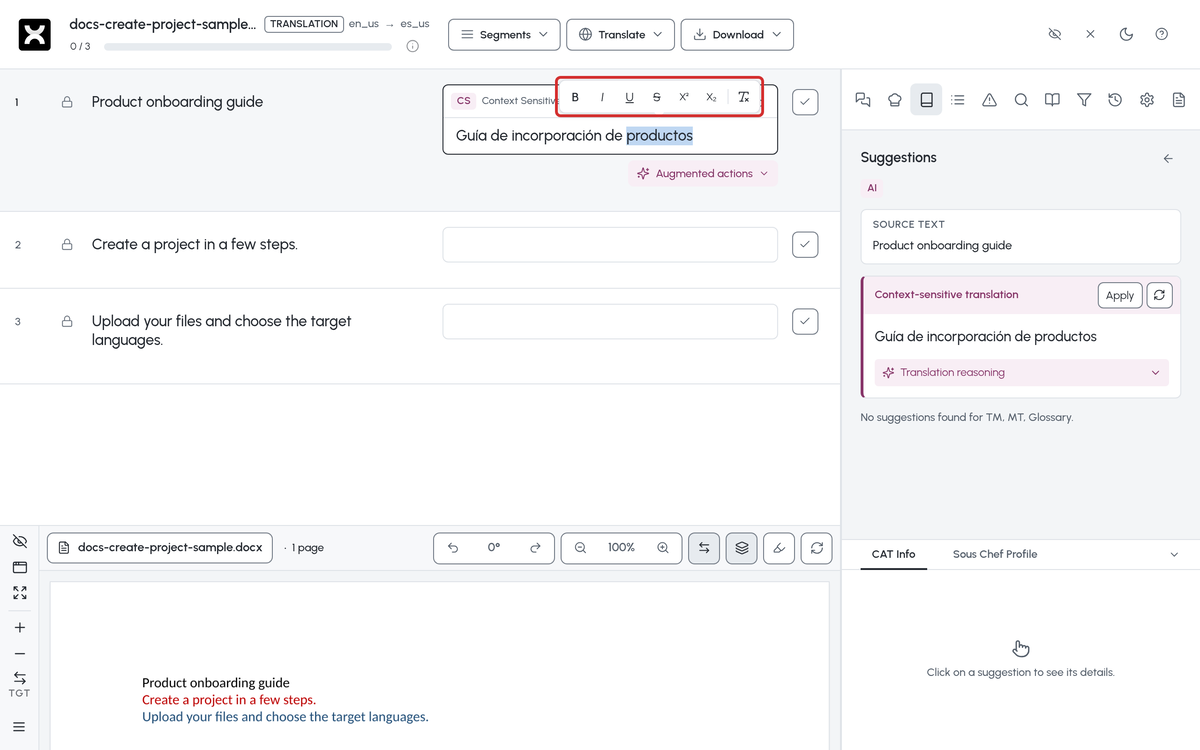Click the eraser icon in preview toolbar
Screen dimensions: 1200x750
pyautogui.click(x=779, y=548)
